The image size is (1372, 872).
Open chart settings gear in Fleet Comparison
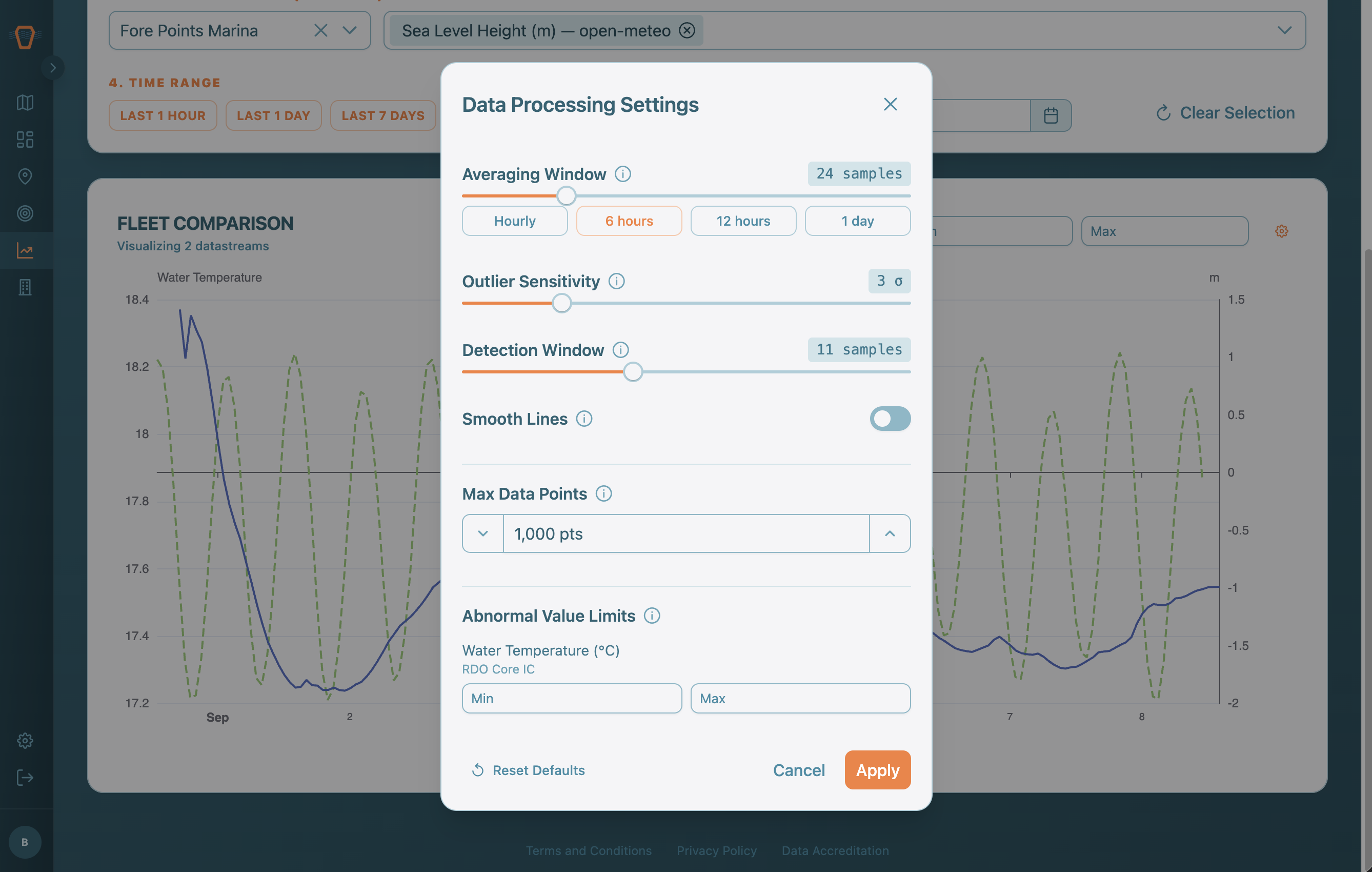(x=1281, y=231)
